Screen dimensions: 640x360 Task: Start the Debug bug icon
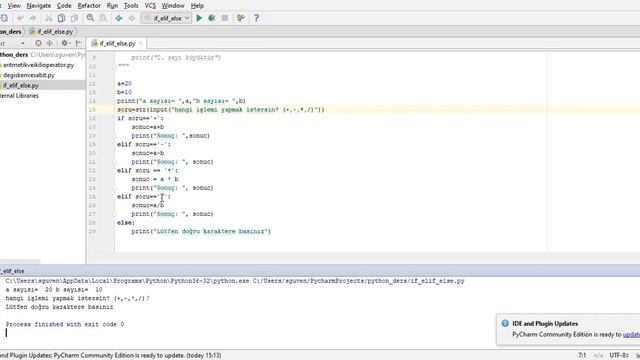[x=212, y=18]
